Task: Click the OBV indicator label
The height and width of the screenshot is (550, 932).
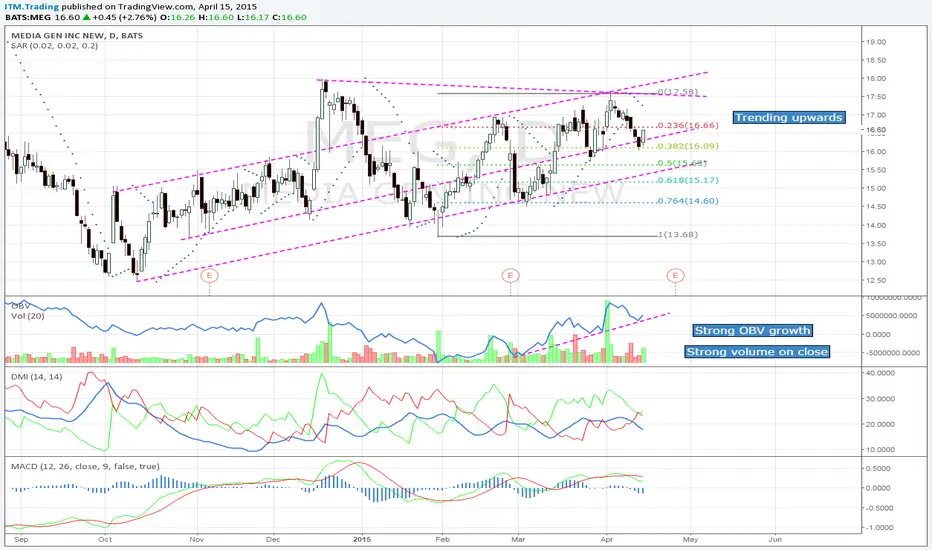Action: pyautogui.click(x=20, y=306)
